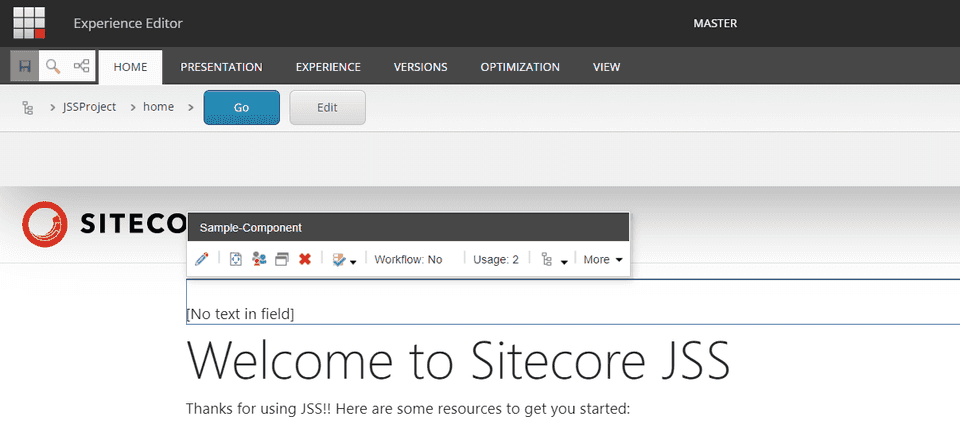Open the EXPERIENCE tab
Viewport: 960px width, 429px height.
328,67
